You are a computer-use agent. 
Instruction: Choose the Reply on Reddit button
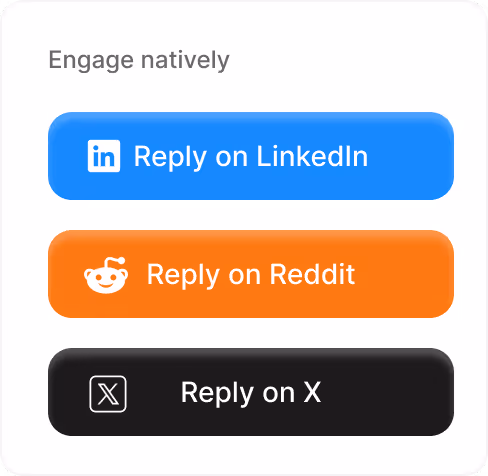click(x=251, y=274)
